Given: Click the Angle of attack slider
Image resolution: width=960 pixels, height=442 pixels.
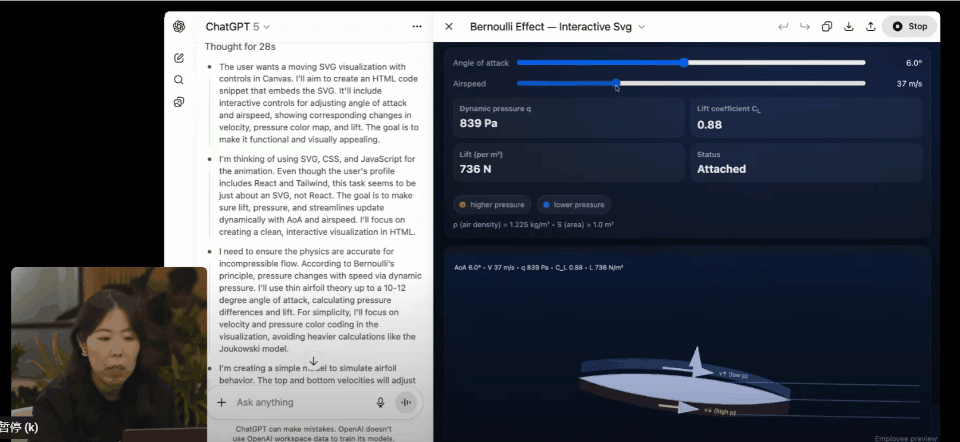Looking at the screenshot, I should [685, 62].
